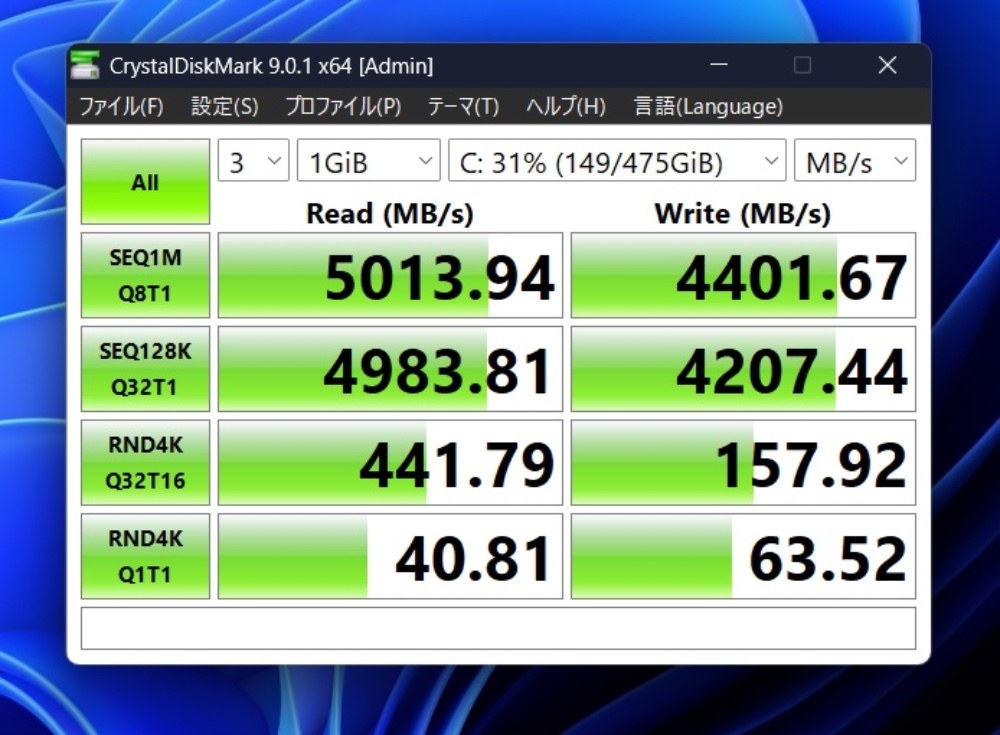Run all benchmarks with the All button
1000x735 pixels.
pos(145,182)
